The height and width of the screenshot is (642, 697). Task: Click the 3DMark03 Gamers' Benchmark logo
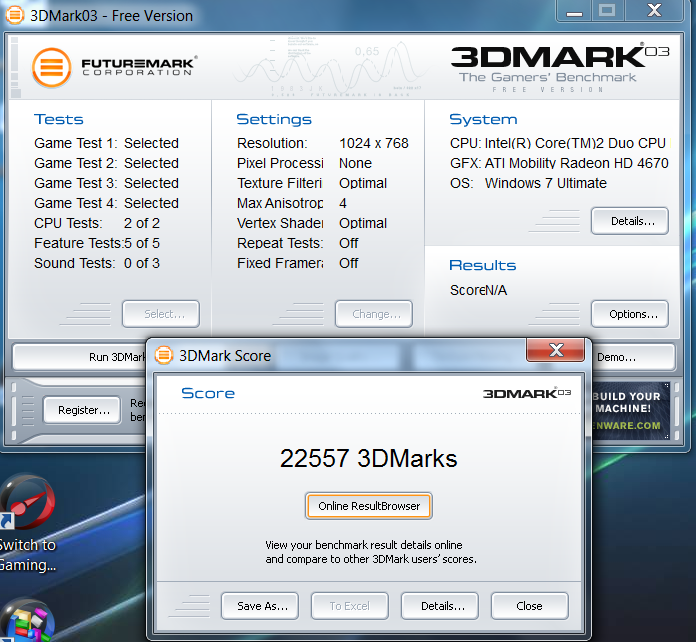[560, 67]
